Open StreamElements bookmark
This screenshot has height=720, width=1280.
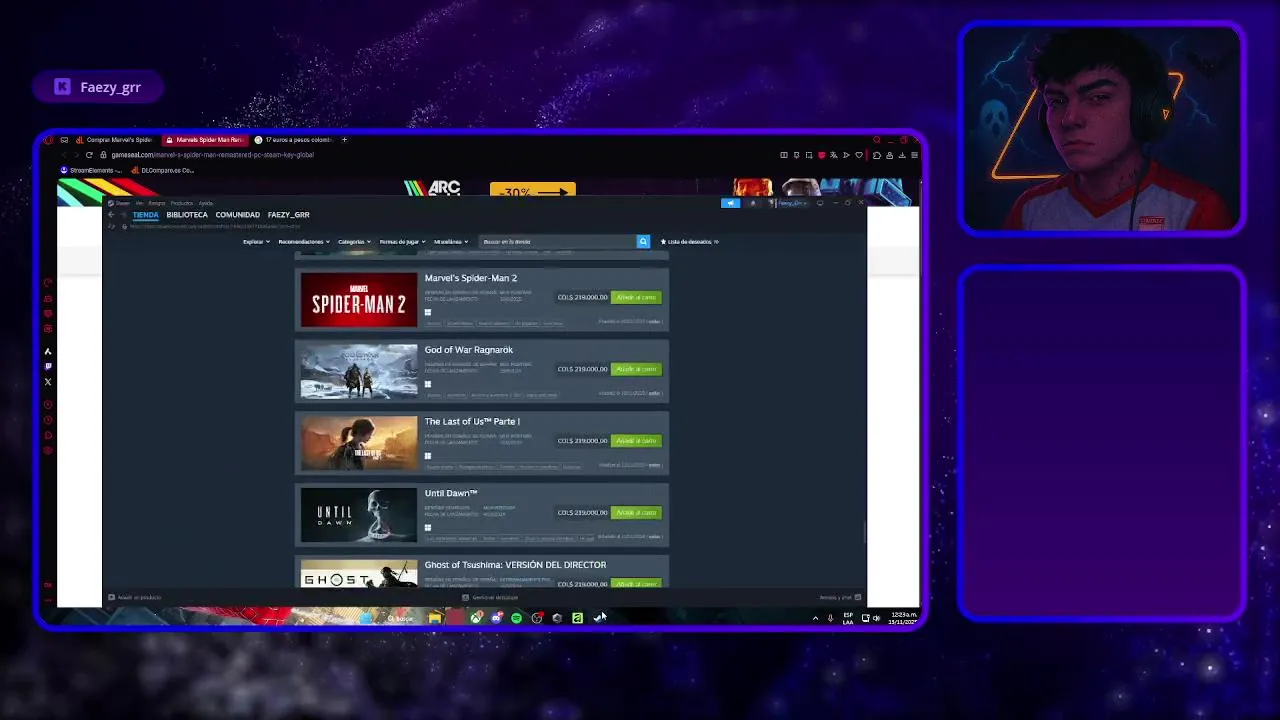(91, 170)
